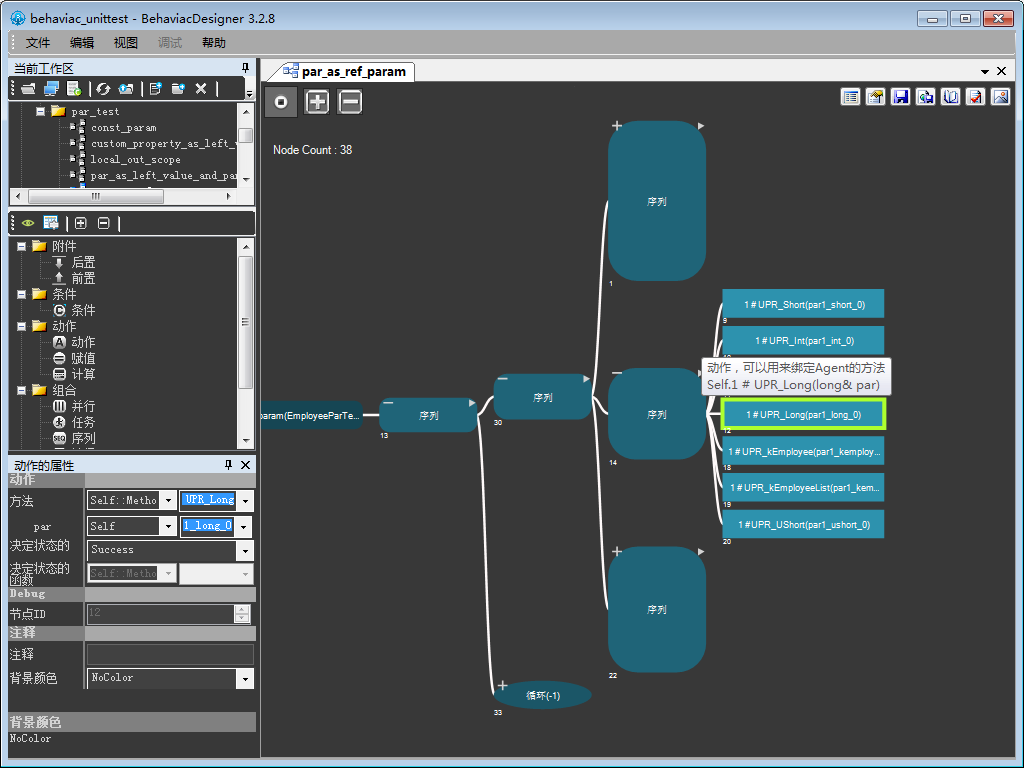Click the new behavior document icon
Image resolution: width=1024 pixels, height=768 pixels.
155,89
